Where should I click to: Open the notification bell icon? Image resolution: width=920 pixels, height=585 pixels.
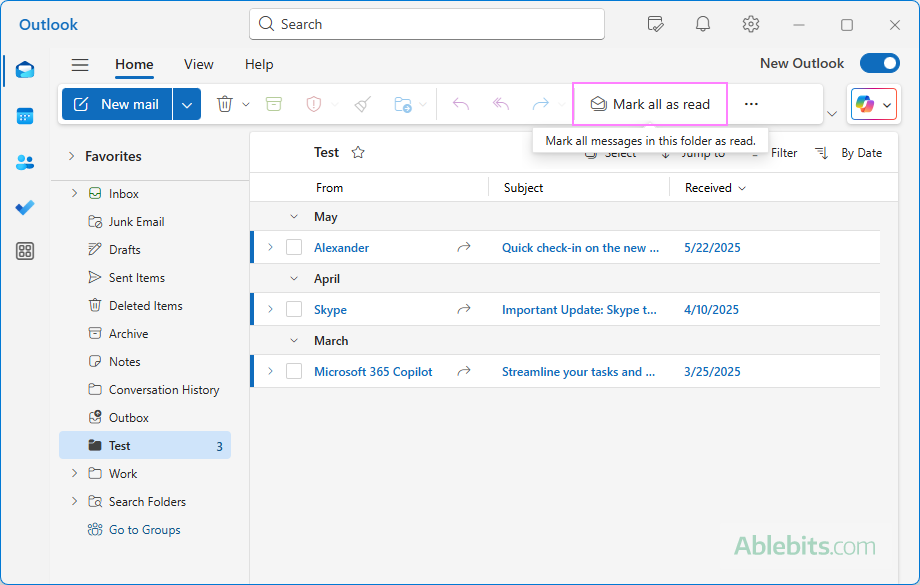703,24
